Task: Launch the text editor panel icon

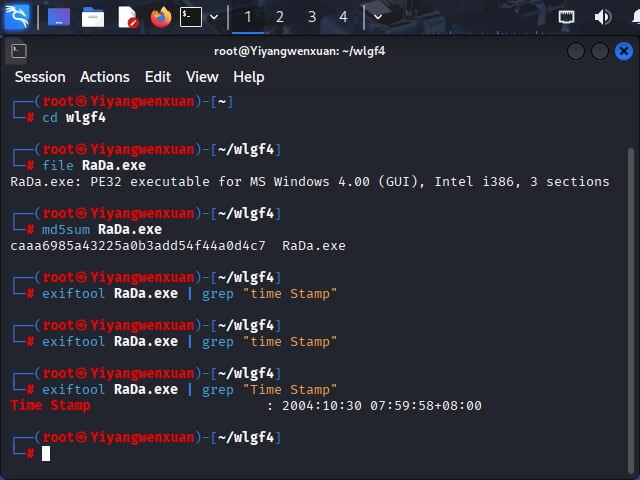Action: pos(128,18)
